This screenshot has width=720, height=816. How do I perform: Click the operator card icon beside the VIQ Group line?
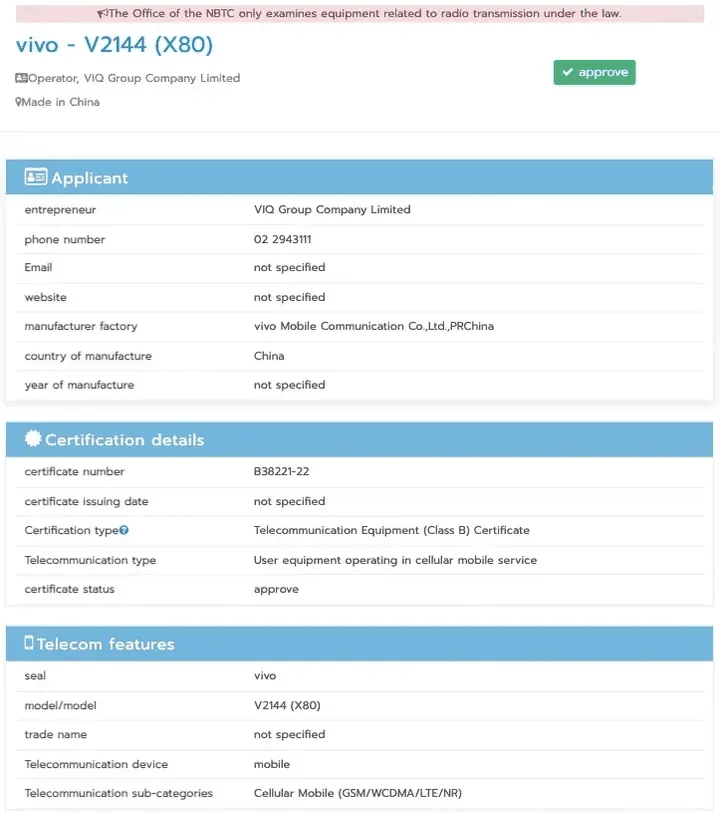pos(21,78)
